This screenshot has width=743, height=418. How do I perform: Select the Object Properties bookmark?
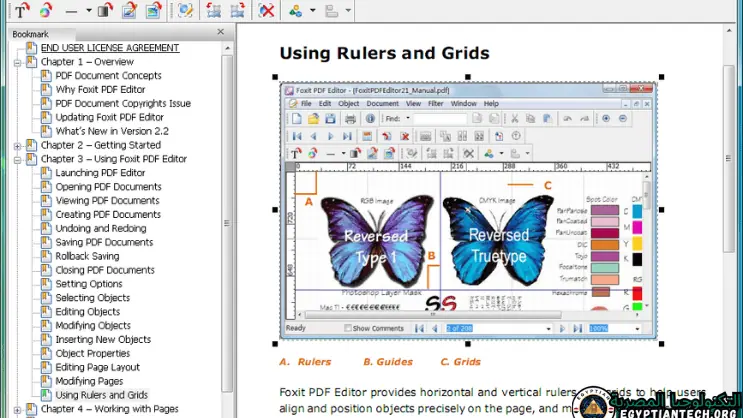click(93, 354)
